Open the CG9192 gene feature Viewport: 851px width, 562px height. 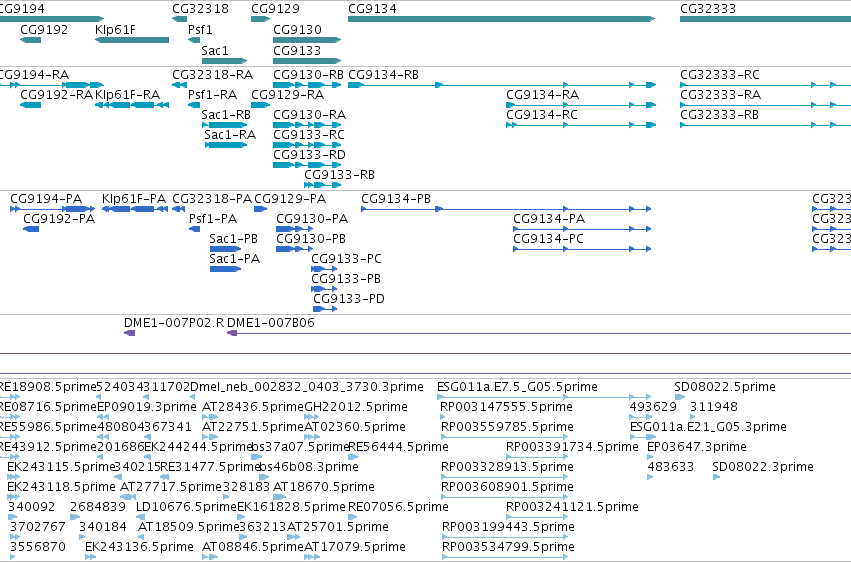tap(30, 40)
